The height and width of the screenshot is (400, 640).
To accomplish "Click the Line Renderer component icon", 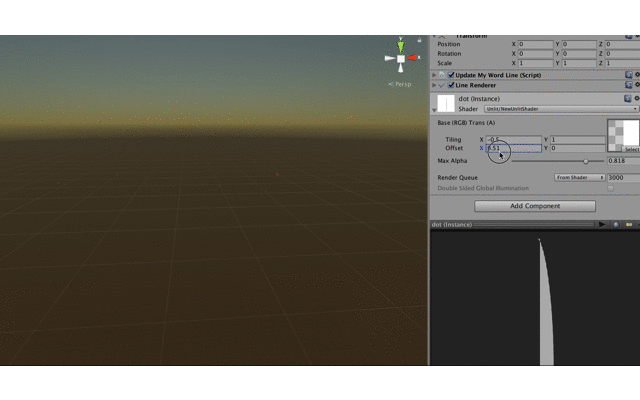I will pos(442,85).
